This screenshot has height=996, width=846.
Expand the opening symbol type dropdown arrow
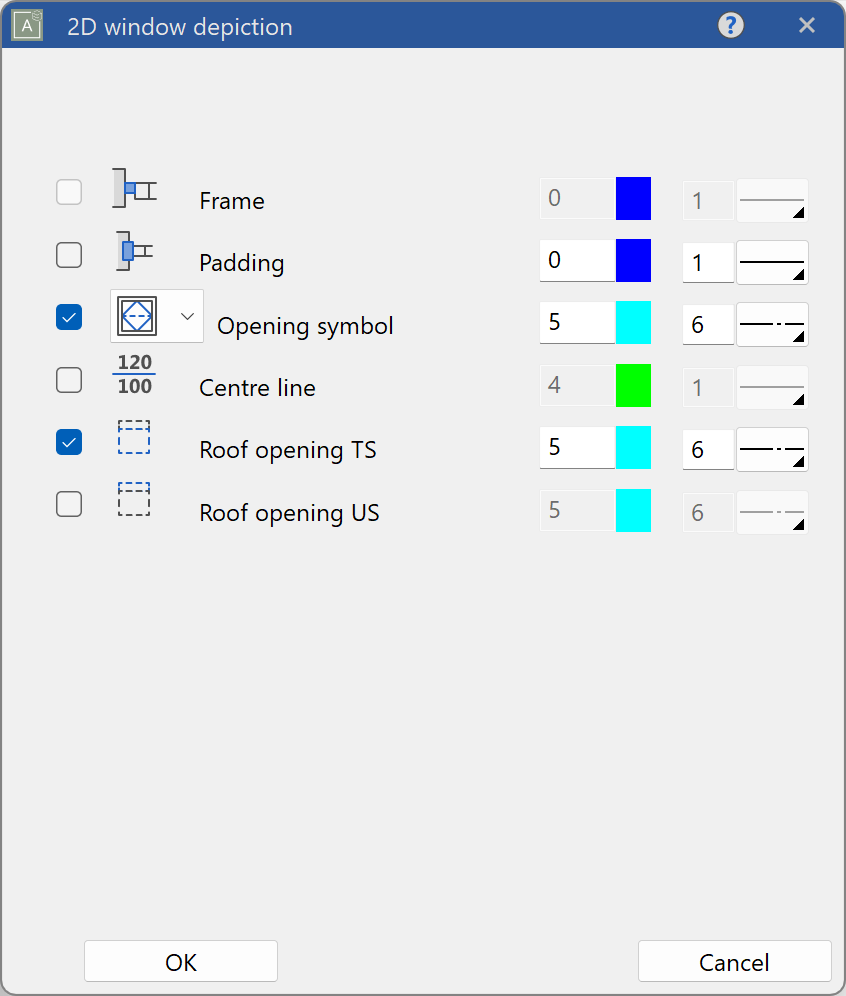pyautogui.click(x=186, y=316)
